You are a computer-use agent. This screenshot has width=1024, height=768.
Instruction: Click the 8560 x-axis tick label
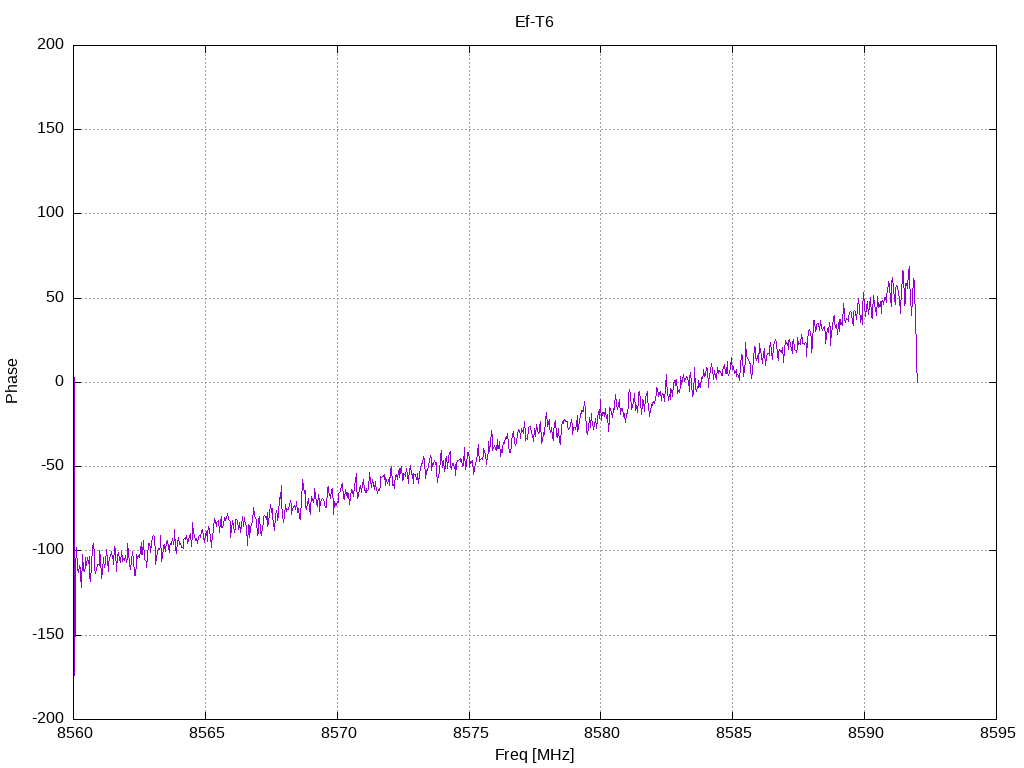pyautogui.click(x=73, y=734)
